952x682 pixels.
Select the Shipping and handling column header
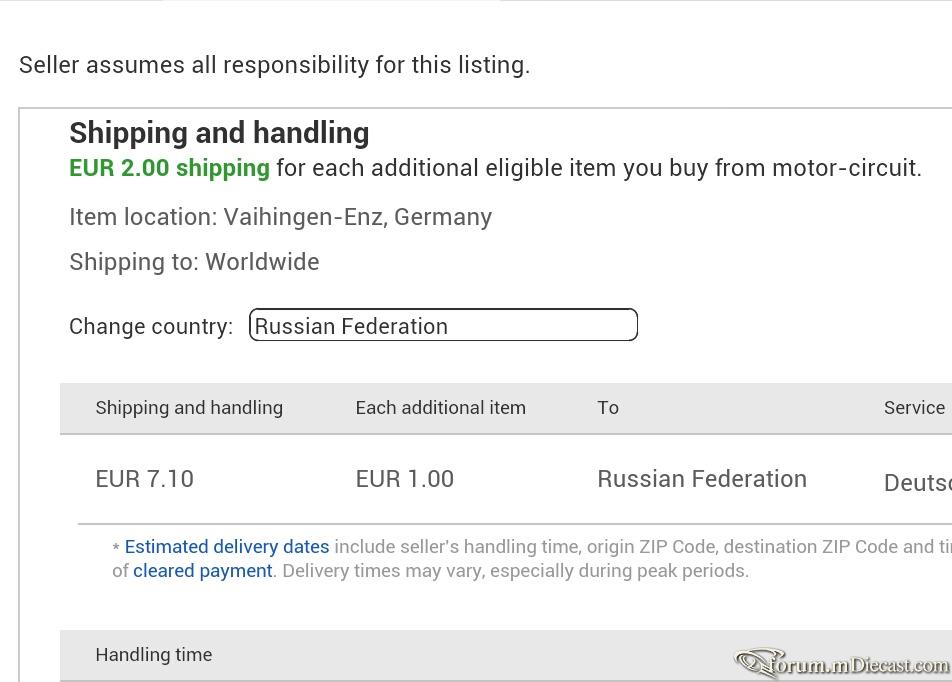[x=189, y=407]
